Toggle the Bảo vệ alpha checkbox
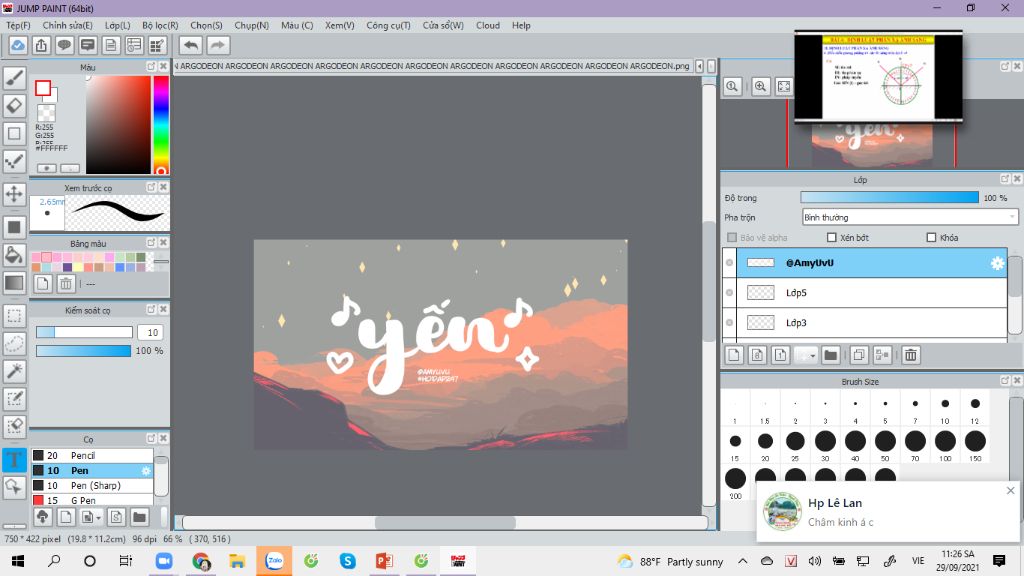Image resolution: width=1024 pixels, height=576 pixels. [x=732, y=238]
